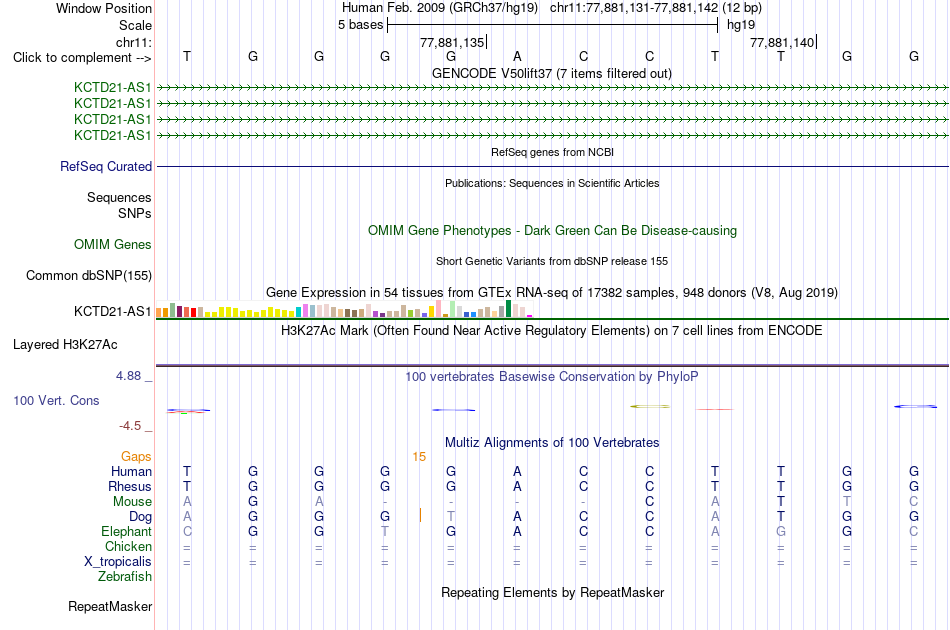Open the 'H3K27Ac Mark' ENCODE track title
Viewport: 950px width, 630px height.
[x=551, y=331]
